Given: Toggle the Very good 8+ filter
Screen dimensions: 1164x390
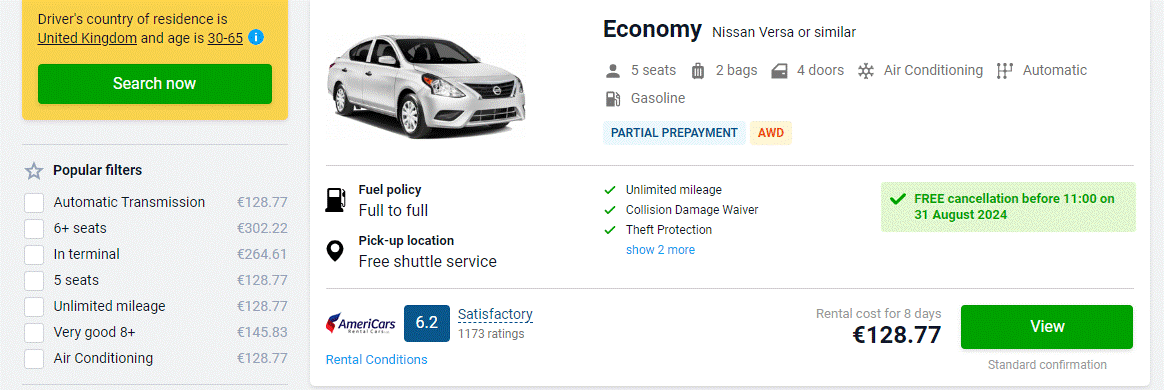Looking at the screenshot, I should [34, 333].
